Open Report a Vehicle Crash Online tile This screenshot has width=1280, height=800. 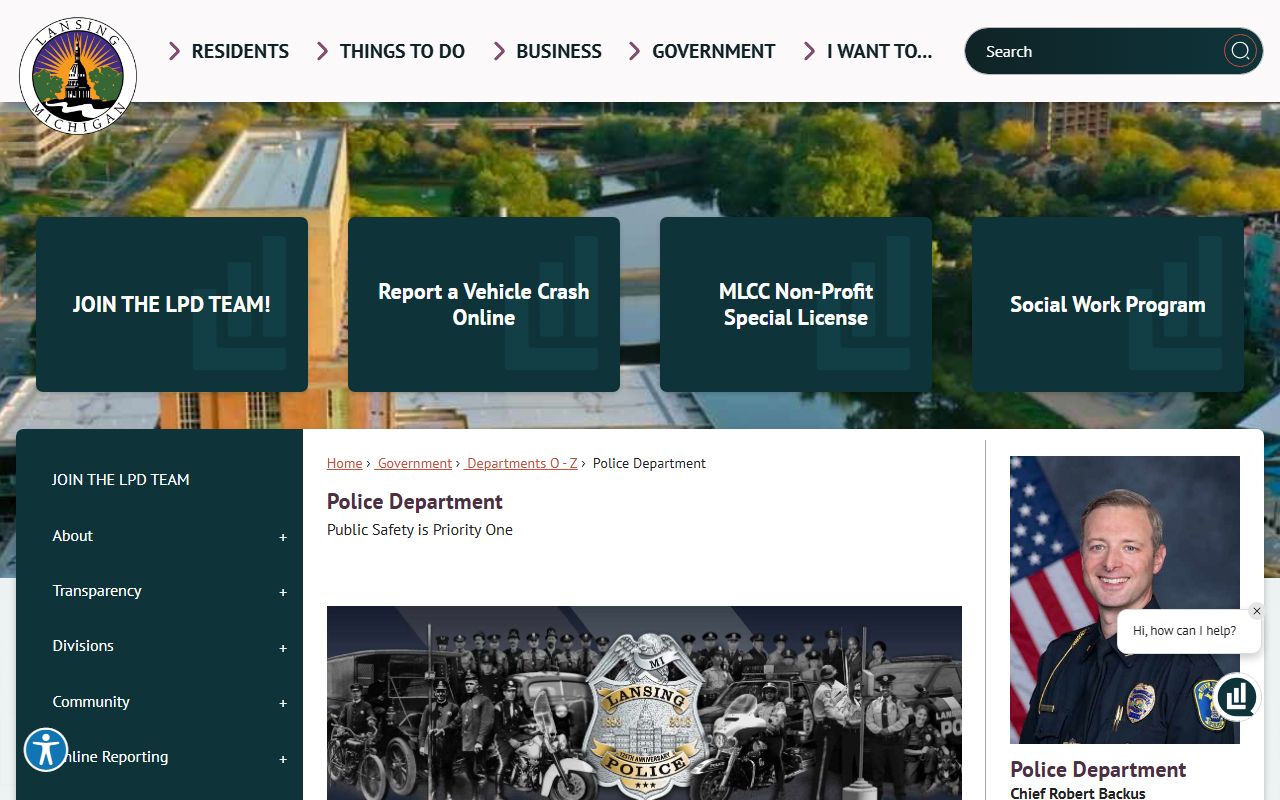[484, 304]
